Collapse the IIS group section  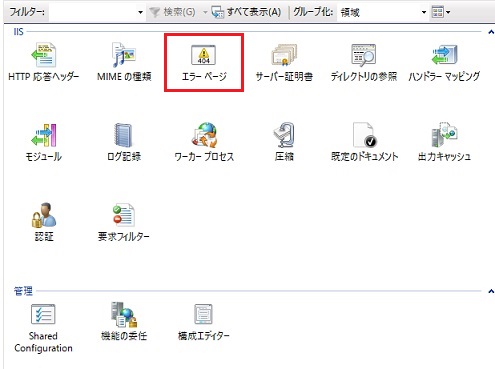point(491,32)
